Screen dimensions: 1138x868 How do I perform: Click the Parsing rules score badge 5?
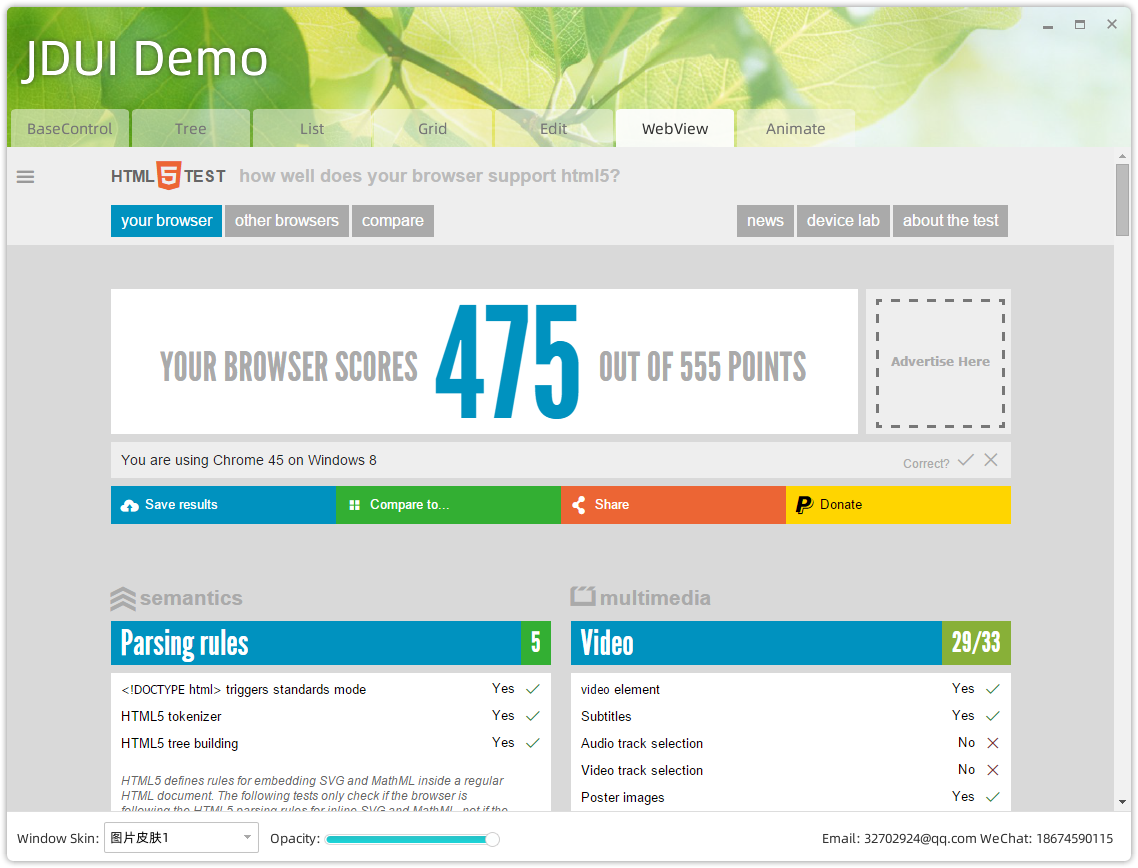[x=536, y=643]
